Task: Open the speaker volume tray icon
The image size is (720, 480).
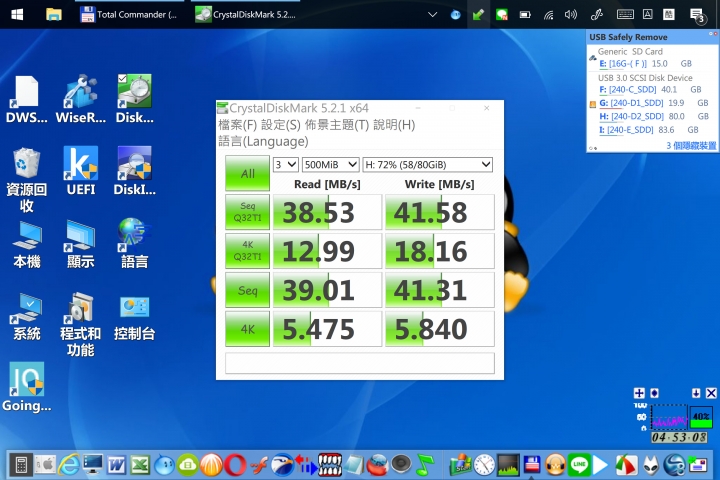Action: (x=571, y=15)
